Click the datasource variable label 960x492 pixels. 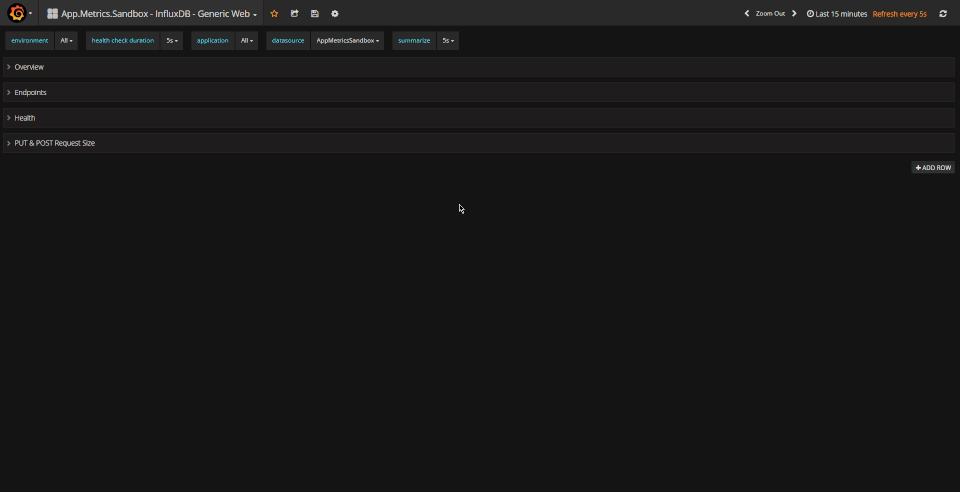click(x=288, y=40)
